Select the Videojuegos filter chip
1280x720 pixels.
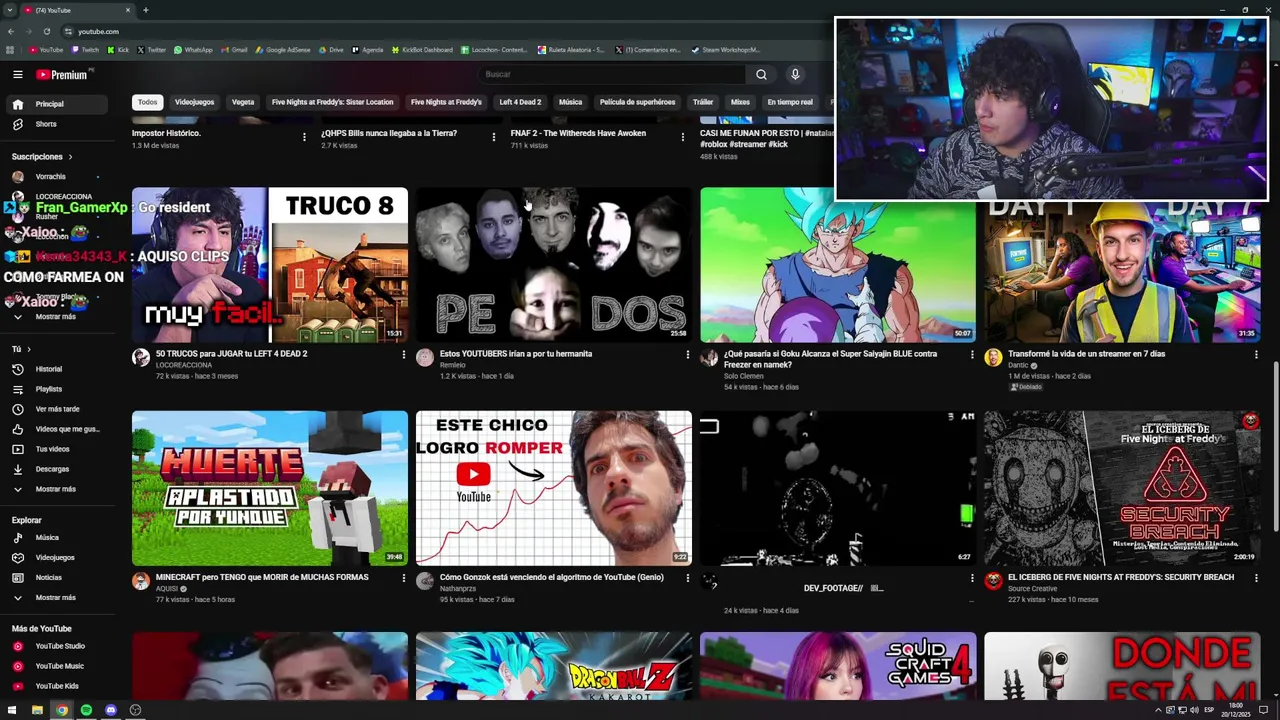(194, 102)
